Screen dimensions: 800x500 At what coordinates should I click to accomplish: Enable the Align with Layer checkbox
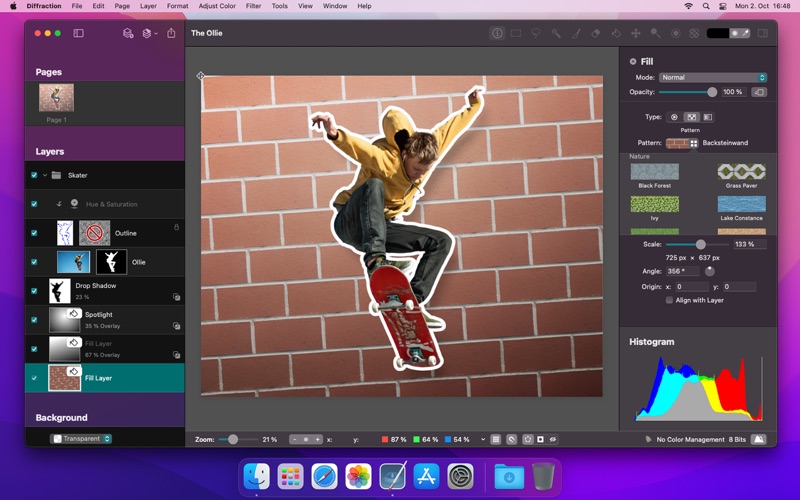pos(669,300)
